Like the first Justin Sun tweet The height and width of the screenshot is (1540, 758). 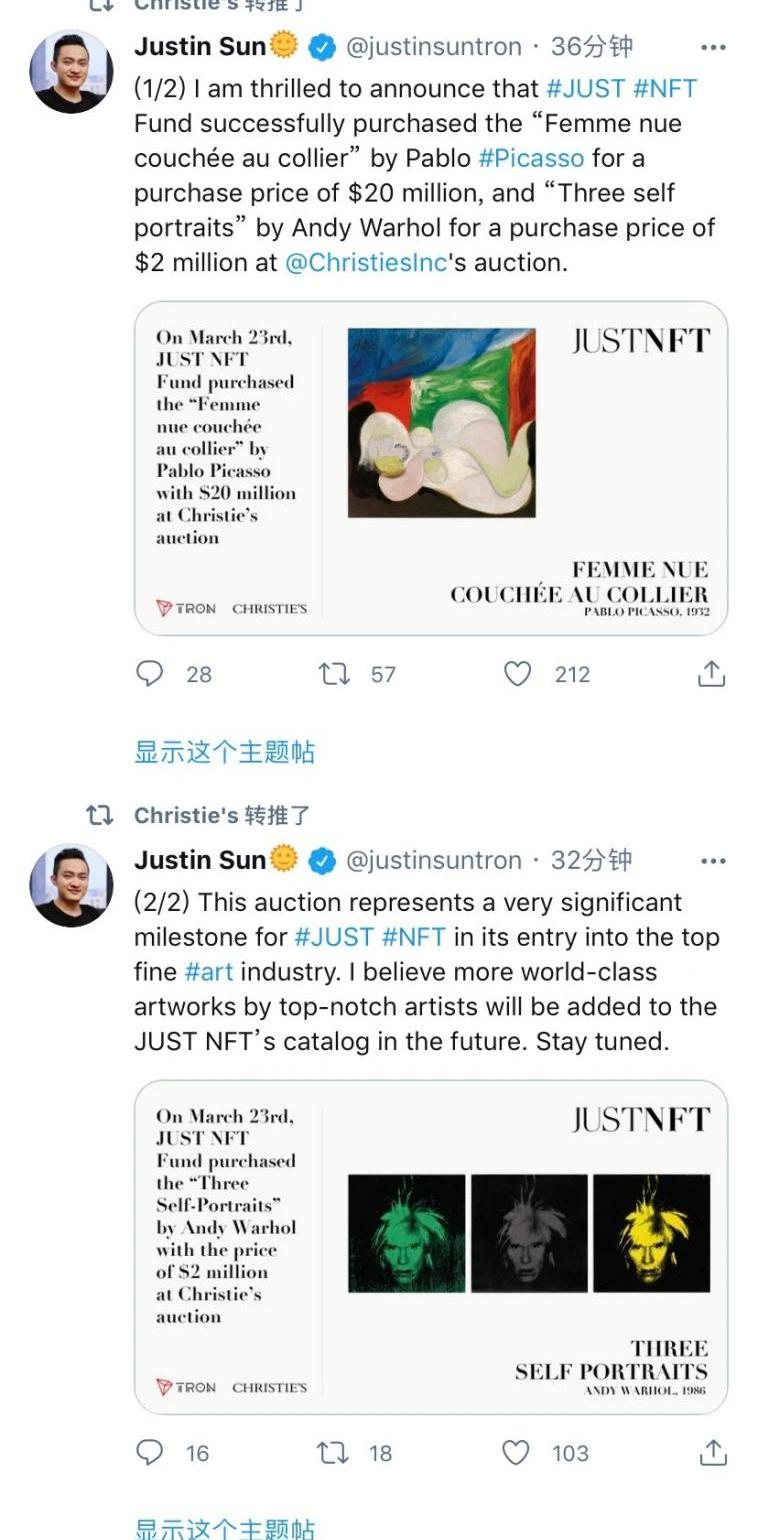(x=517, y=674)
